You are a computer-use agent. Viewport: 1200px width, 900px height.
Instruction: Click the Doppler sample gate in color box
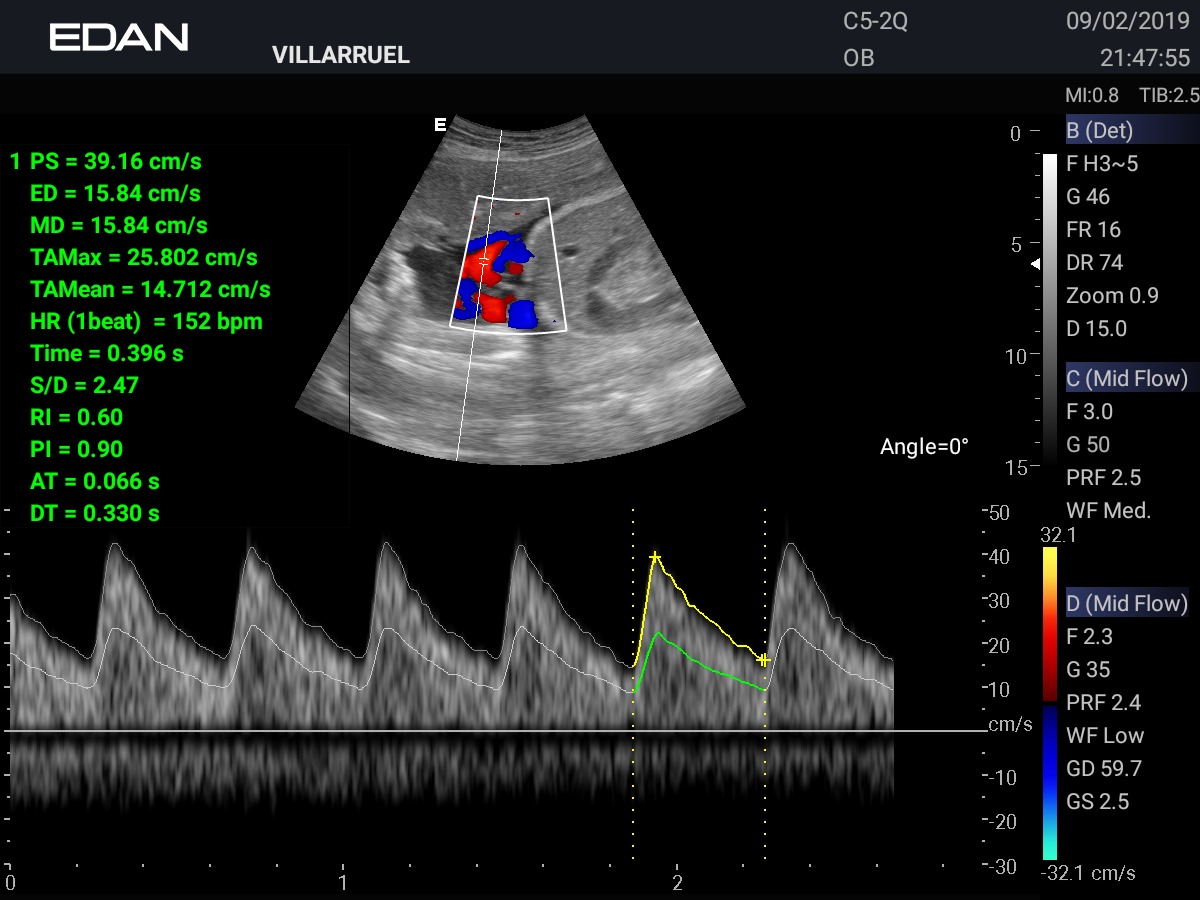pyautogui.click(x=484, y=260)
